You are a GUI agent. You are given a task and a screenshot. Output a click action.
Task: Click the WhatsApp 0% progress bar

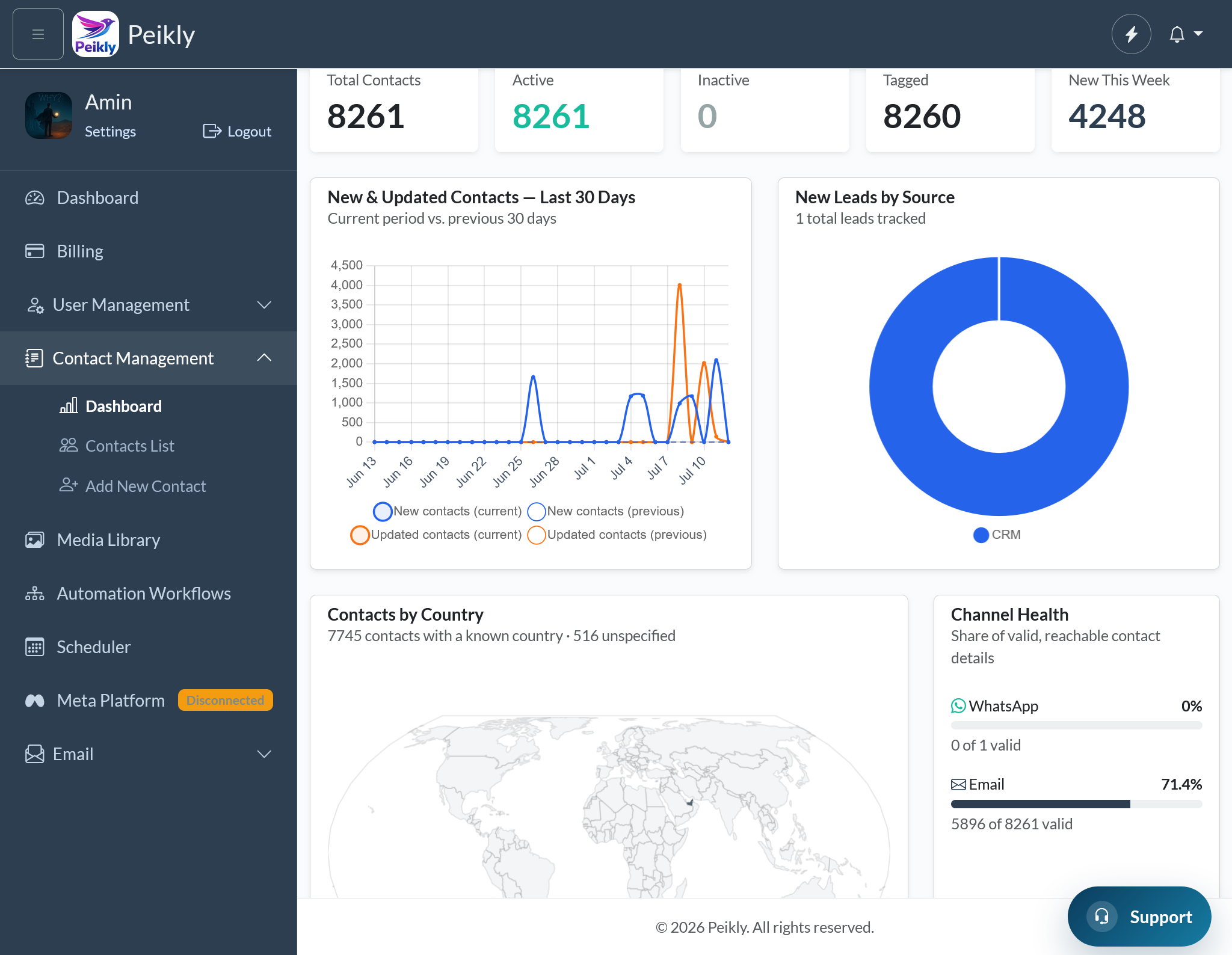click(1076, 725)
